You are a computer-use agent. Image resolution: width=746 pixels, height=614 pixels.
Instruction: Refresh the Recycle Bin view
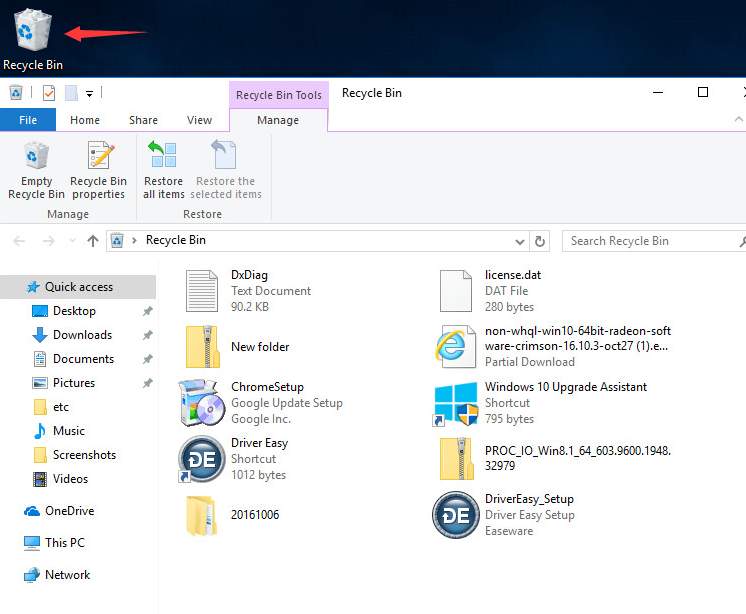coord(540,241)
